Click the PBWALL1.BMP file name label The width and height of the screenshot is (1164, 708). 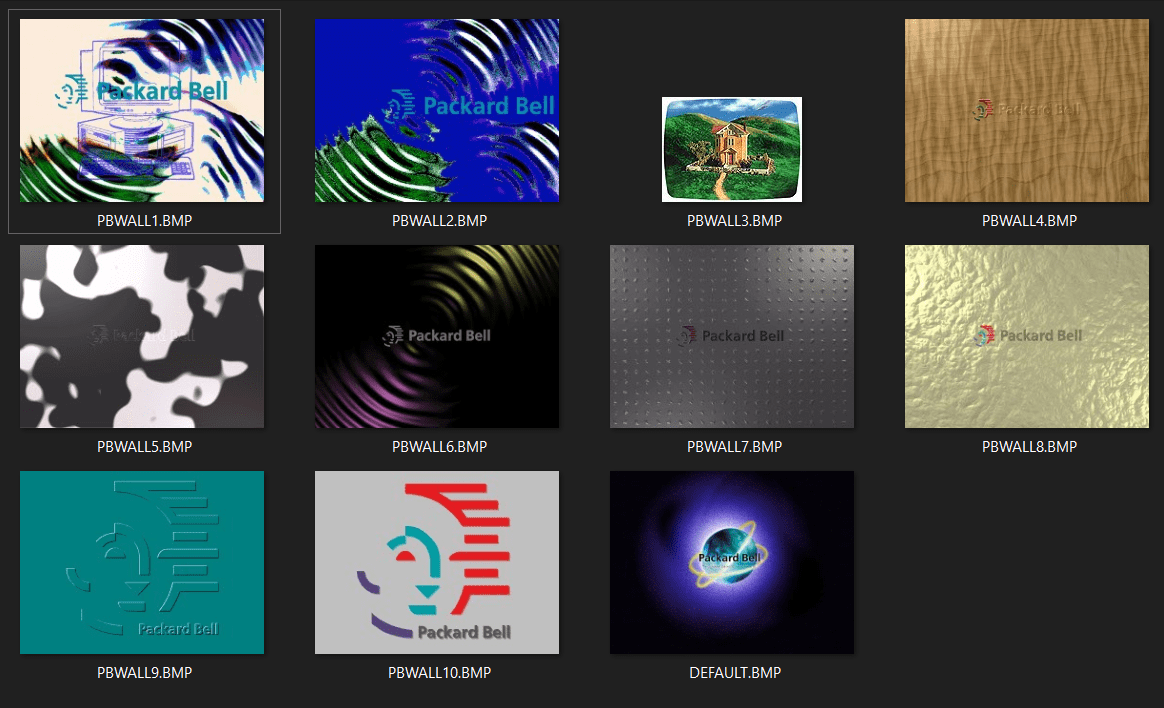click(144, 220)
